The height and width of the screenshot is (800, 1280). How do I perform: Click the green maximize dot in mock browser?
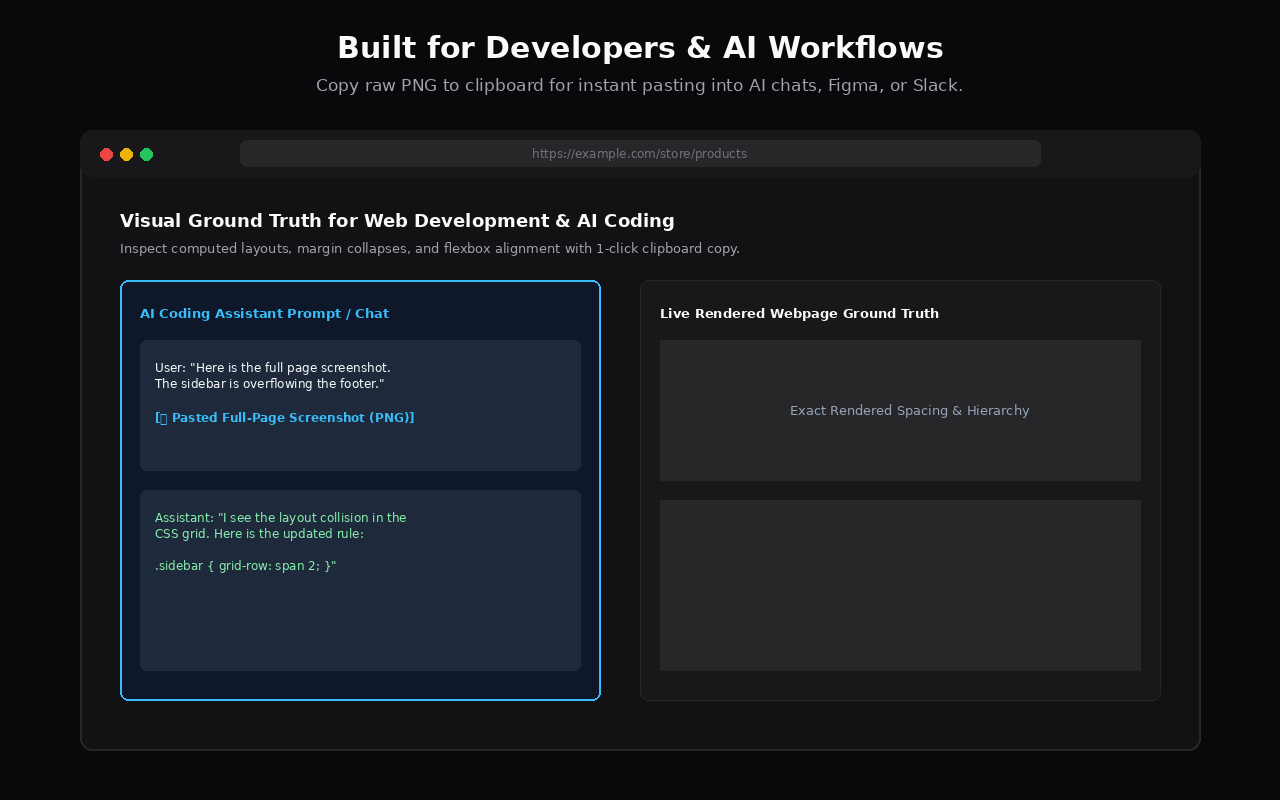[146, 154]
